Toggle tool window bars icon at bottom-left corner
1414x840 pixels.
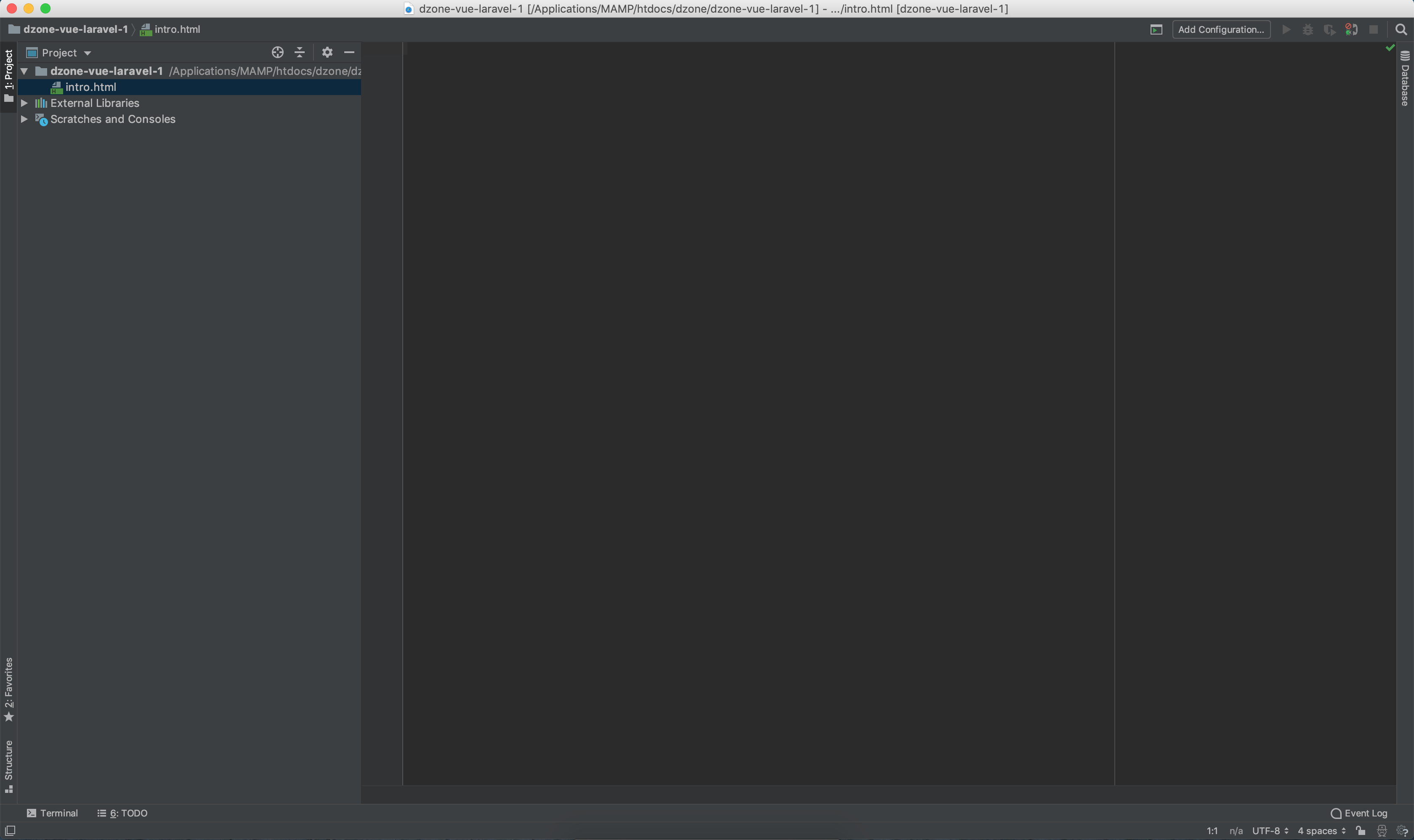10,830
